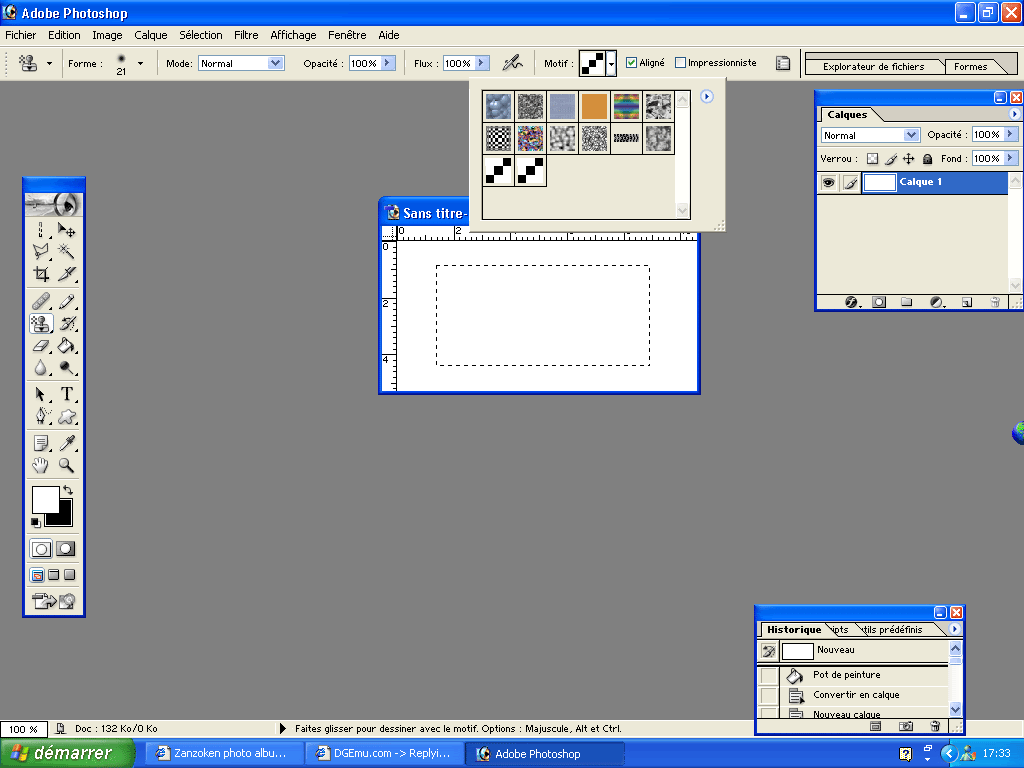Viewport: 1024px width, 768px height.
Task: Select the Pot de peinture history state
Action: pos(846,675)
